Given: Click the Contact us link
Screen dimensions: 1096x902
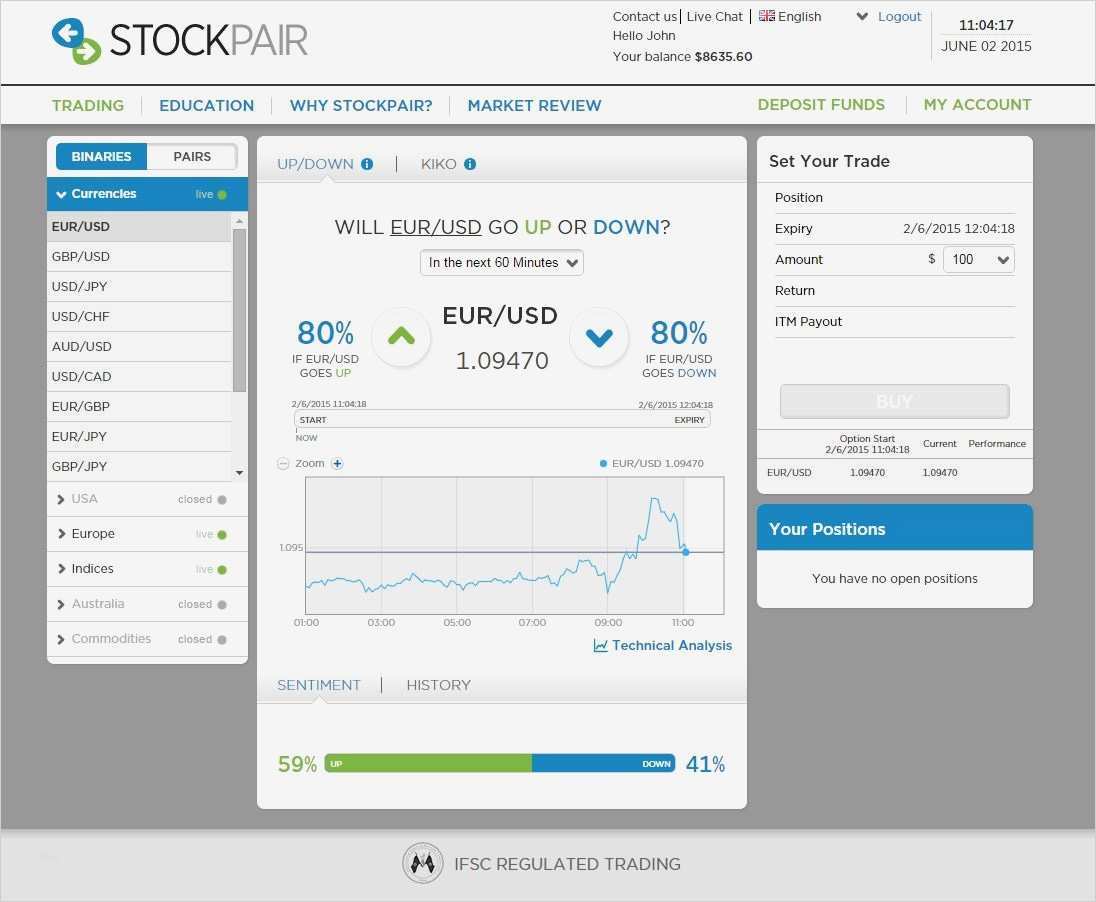Looking at the screenshot, I should 644,16.
